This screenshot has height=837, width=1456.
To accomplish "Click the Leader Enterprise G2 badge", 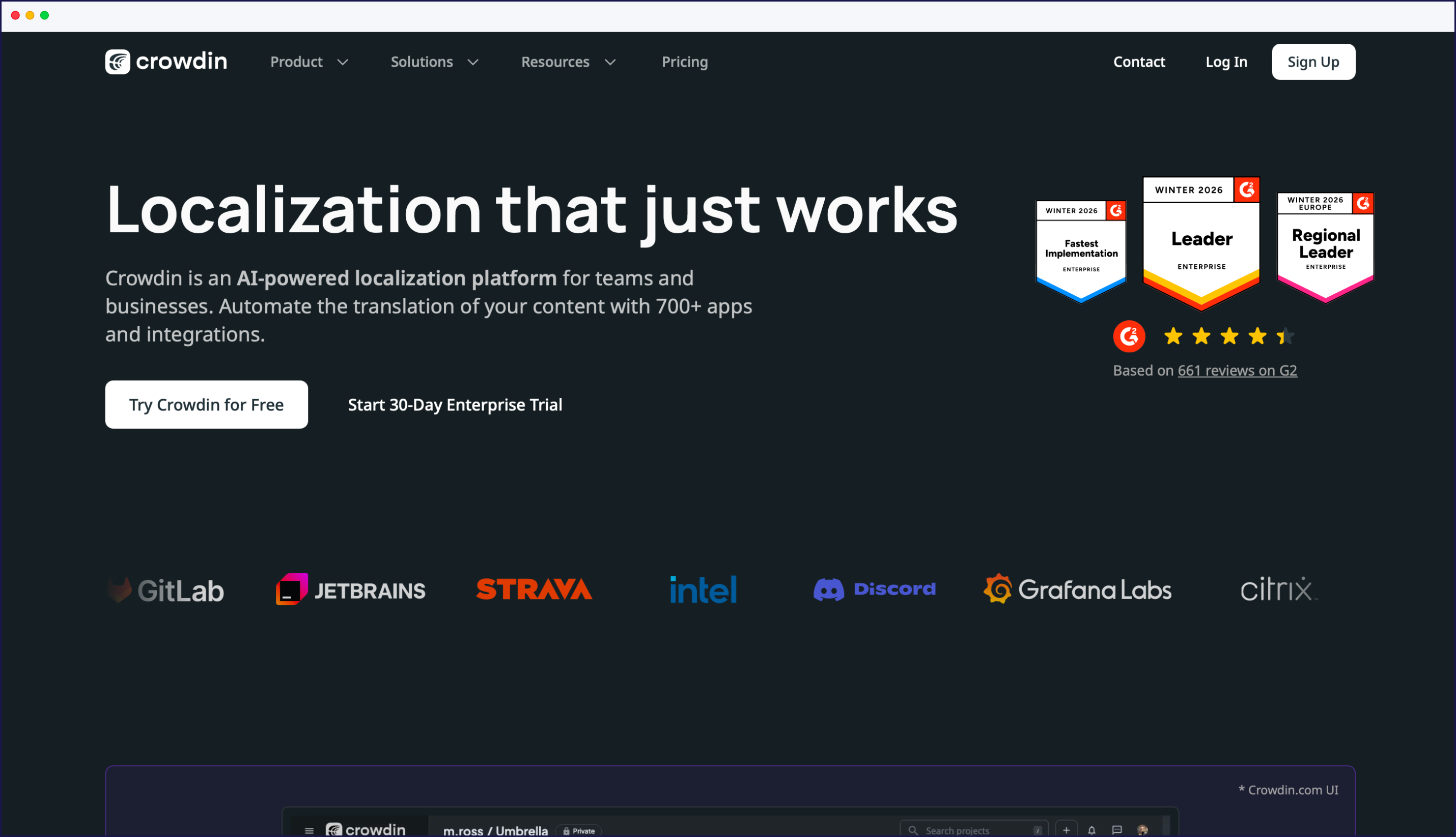I will [1201, 242].
